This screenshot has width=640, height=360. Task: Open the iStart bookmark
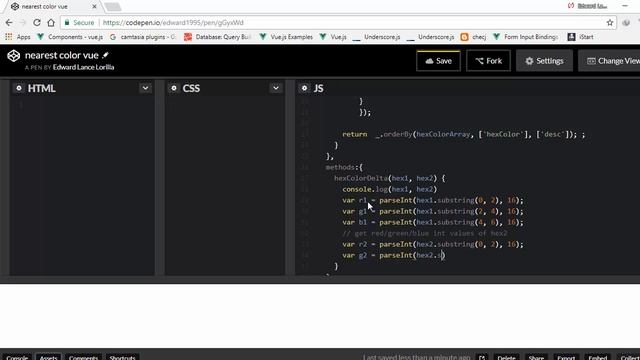coord(581,37)
